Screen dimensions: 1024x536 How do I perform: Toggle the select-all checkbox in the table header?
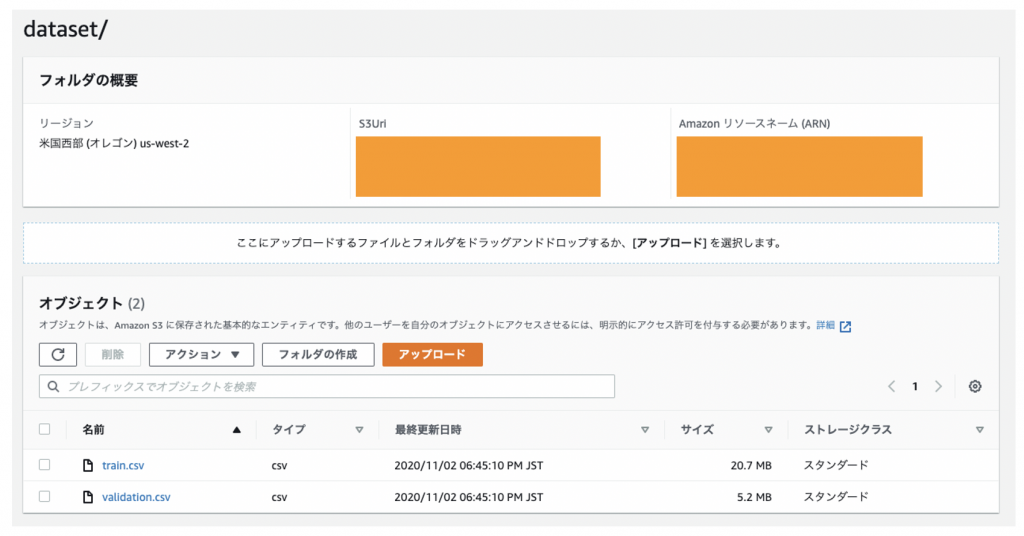pyautogui.click(x=44, y=429)
